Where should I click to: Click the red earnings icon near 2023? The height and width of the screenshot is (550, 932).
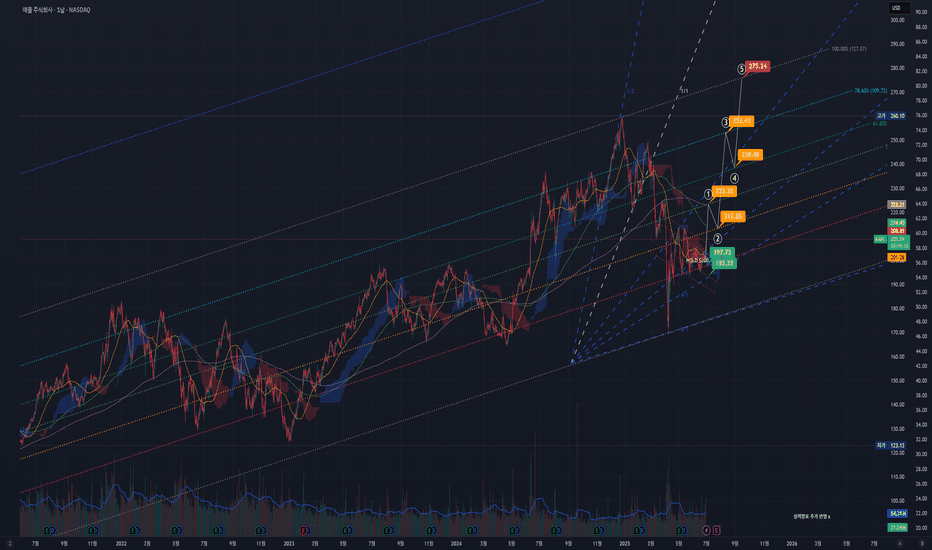304,530
